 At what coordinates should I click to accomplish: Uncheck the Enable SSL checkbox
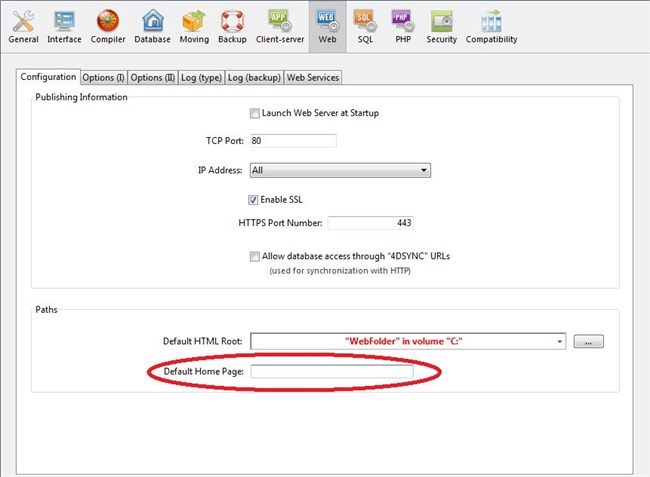(x=255, y=199)
